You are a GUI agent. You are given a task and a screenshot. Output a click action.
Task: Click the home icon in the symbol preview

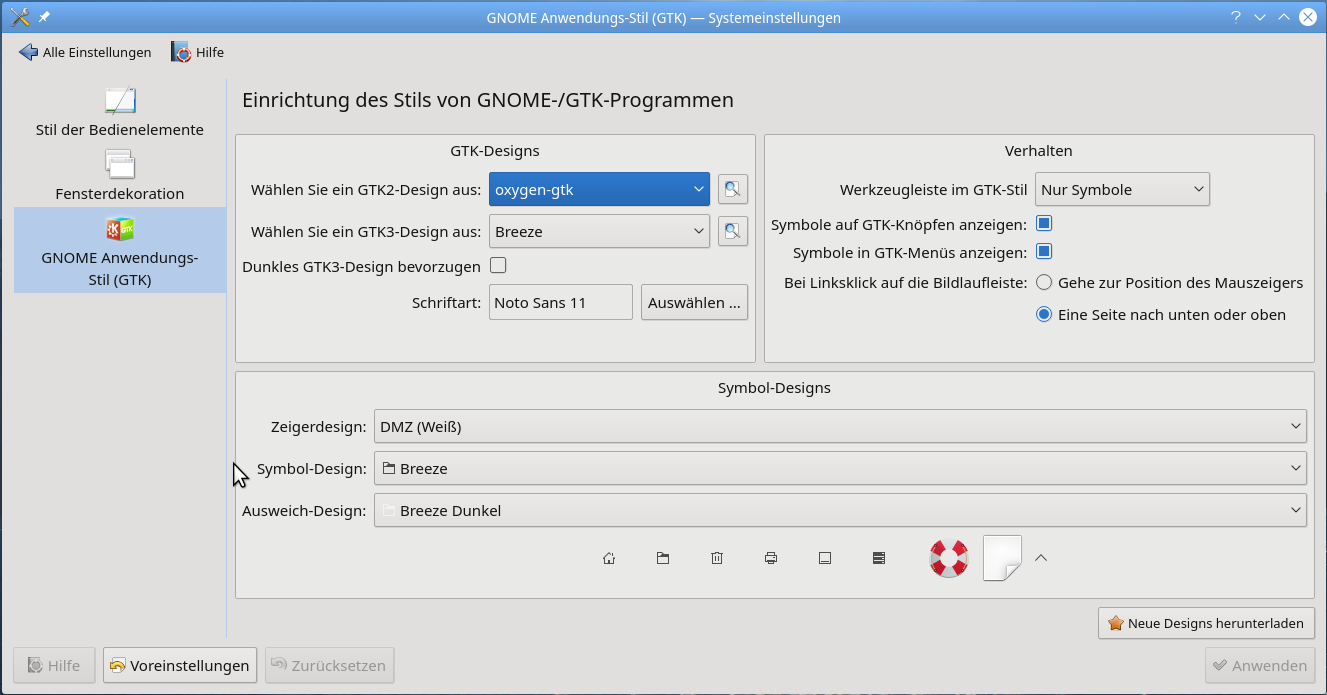tap(609, 558)
